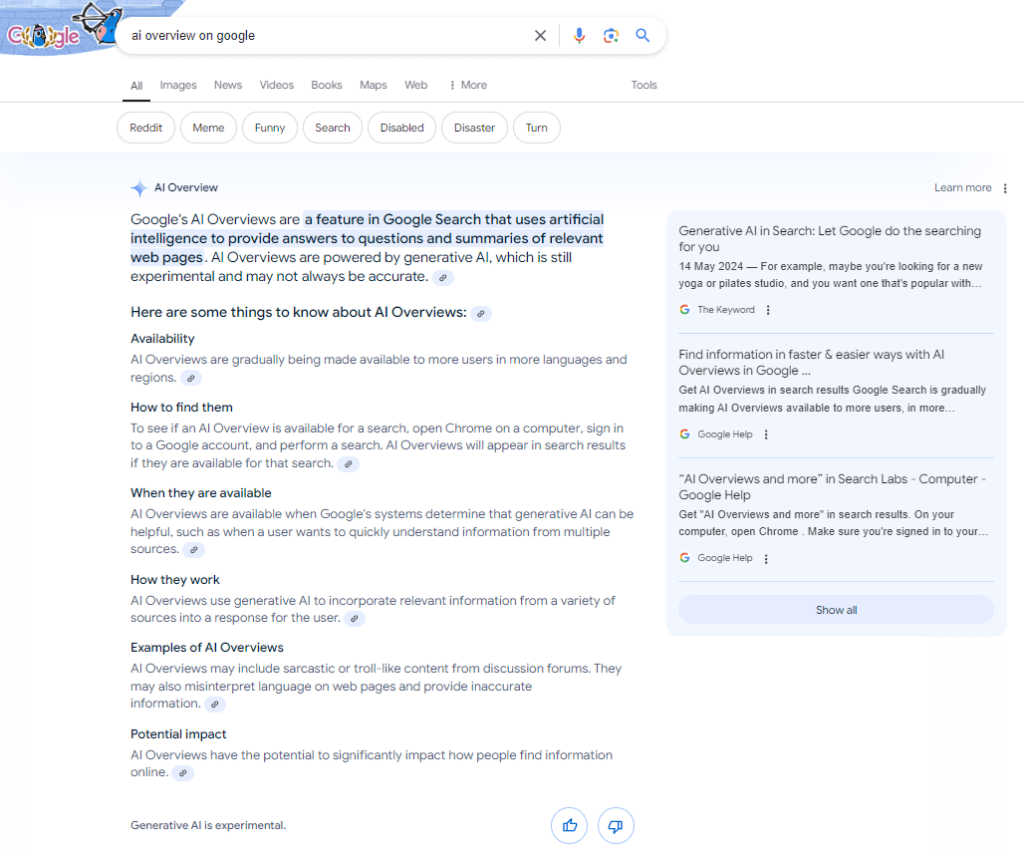Open AI Overview three-dot options menu
1024x856 pixels.
(1005, 188)
